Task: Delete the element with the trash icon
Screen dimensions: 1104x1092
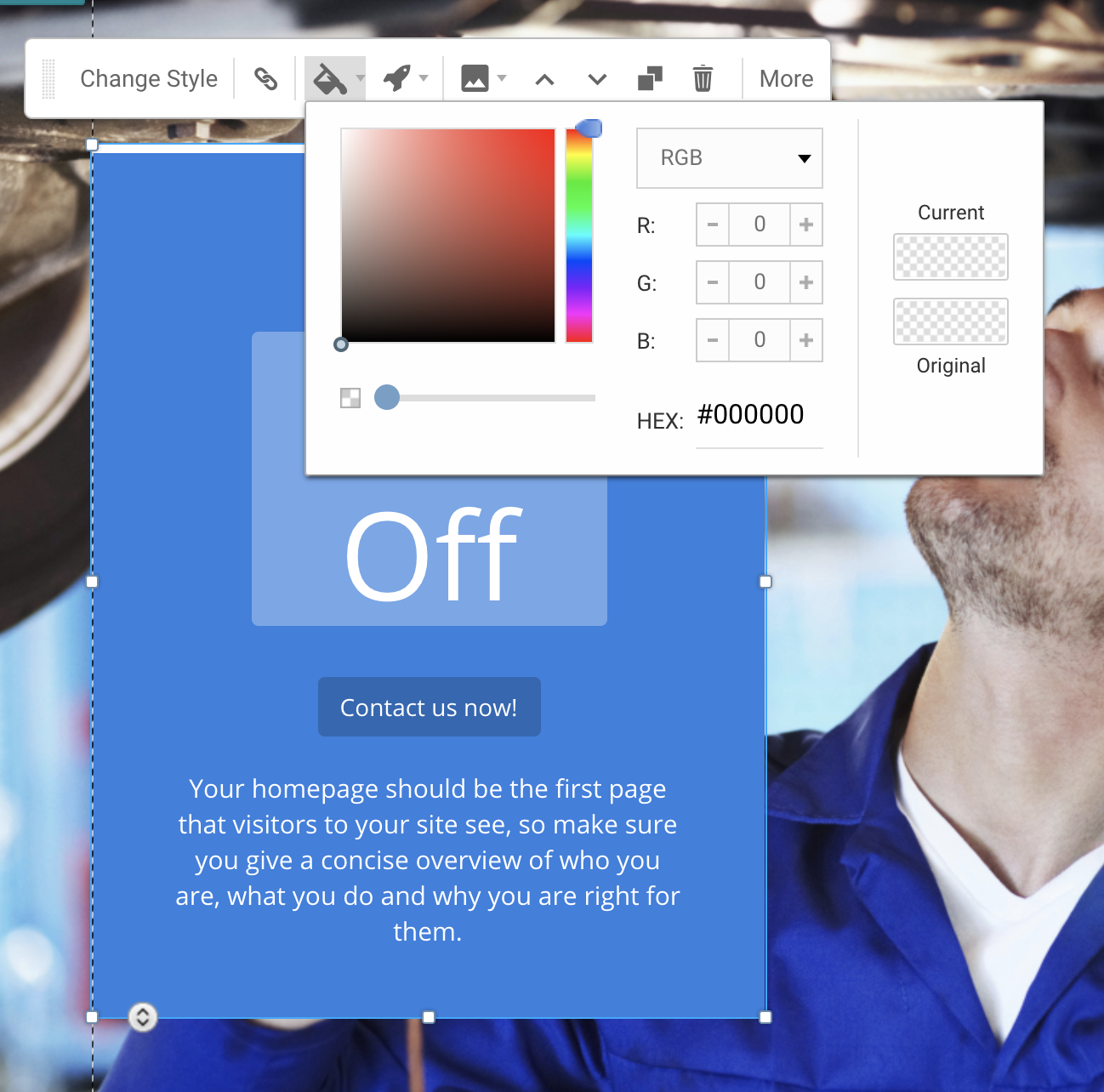Action: pos(703,79)
